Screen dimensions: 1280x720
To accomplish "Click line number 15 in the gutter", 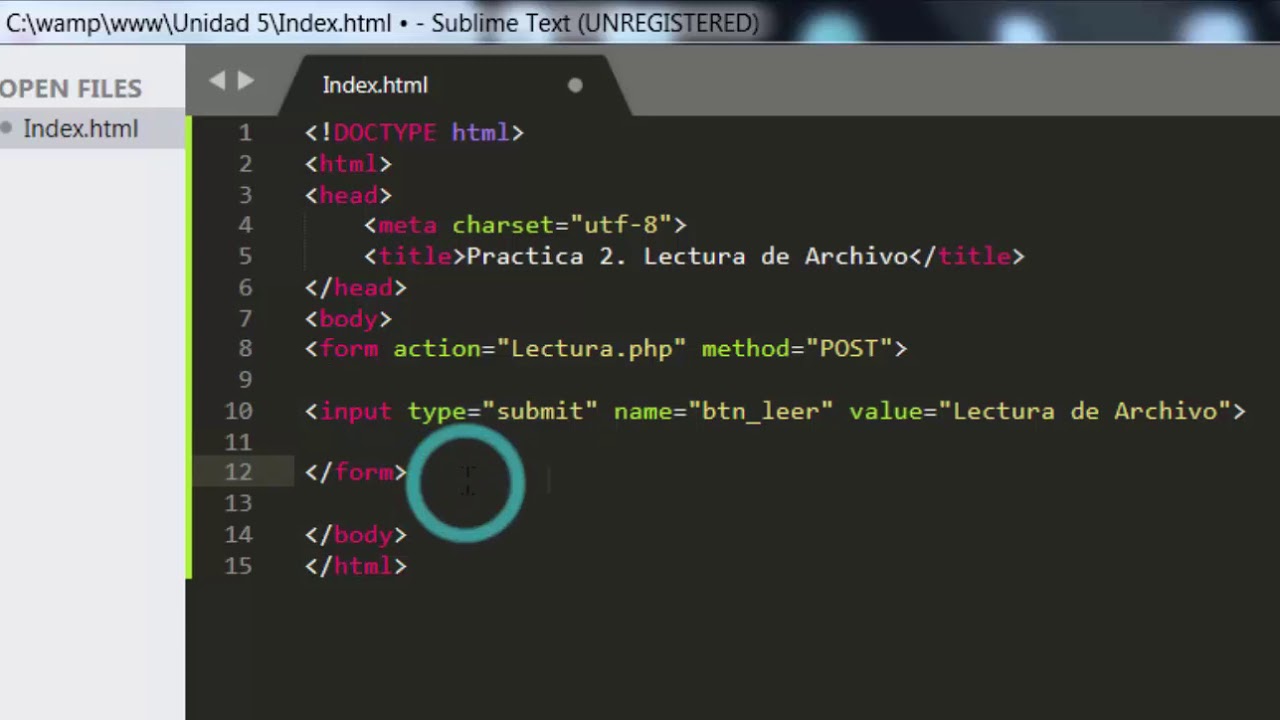I will click(x=239, y=566).
